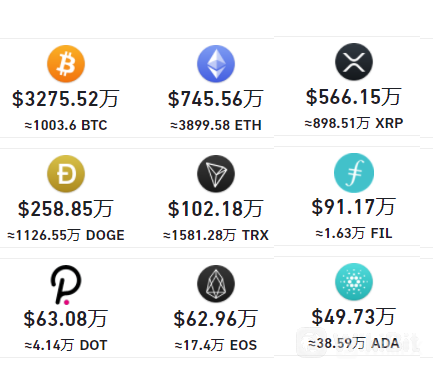Click the ≈1003.6 BTC quantity label
Viewport: 433px width, 373px height.
(66, 125)
